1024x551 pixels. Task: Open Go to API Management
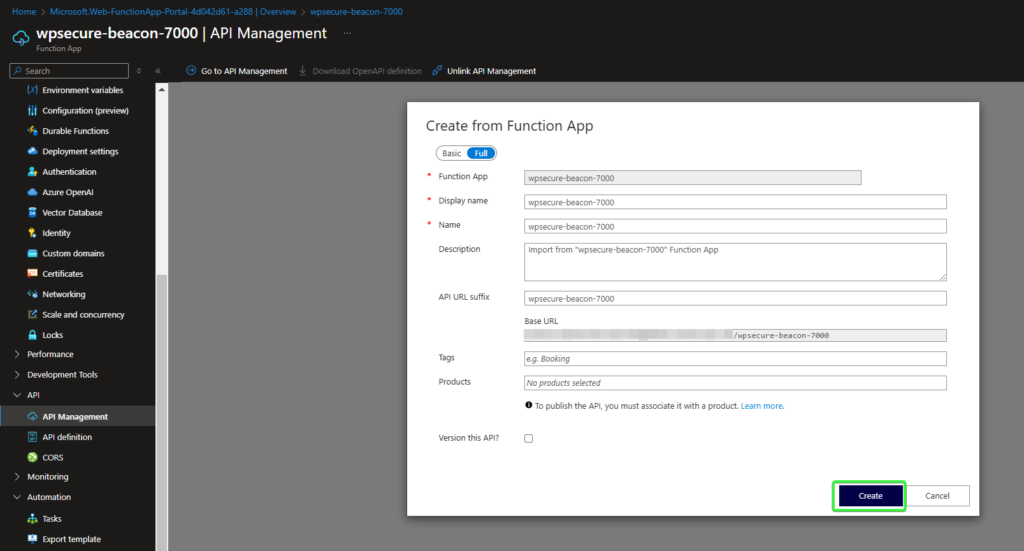pos(236,71)
